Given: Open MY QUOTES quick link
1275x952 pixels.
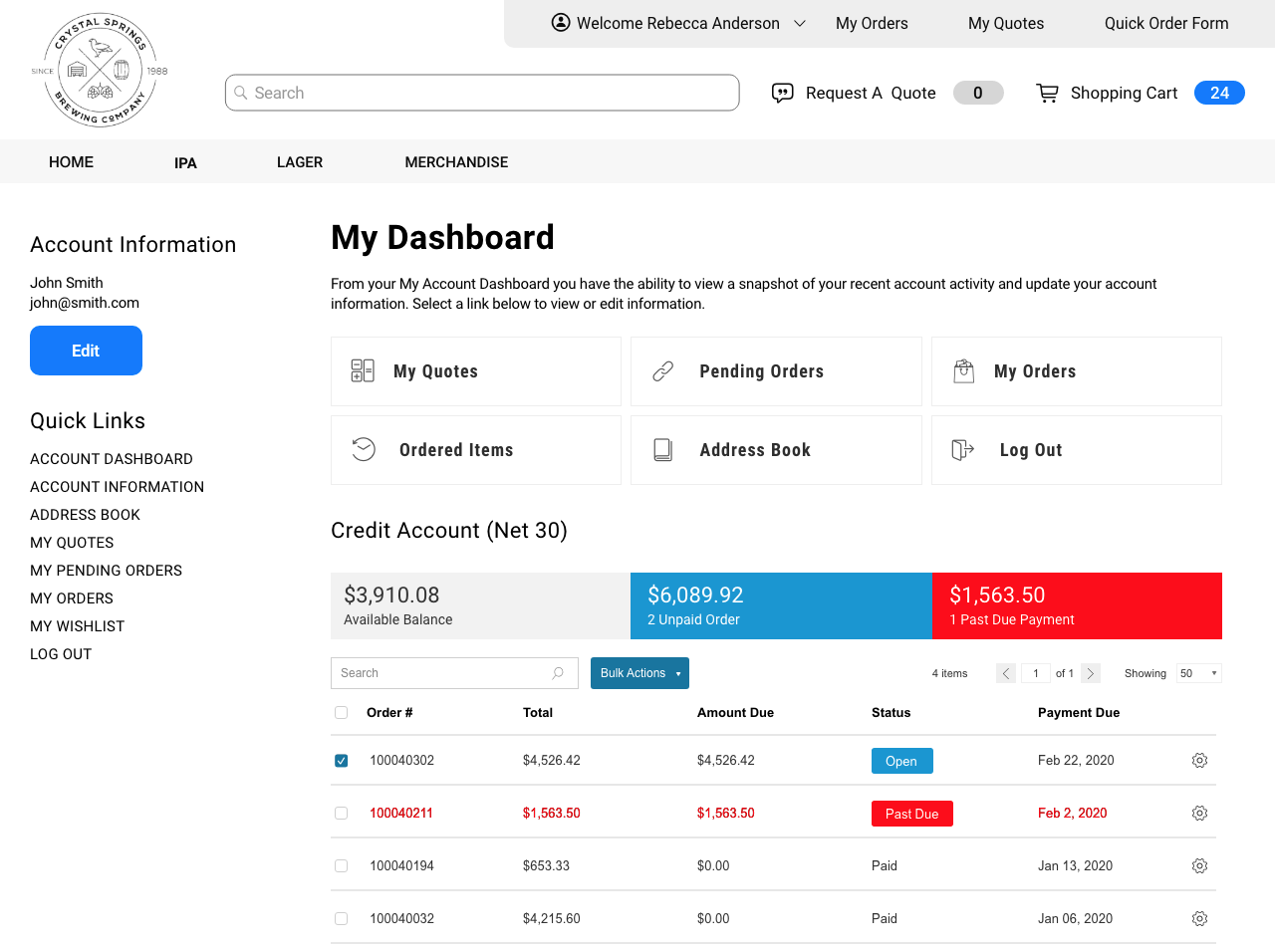Looking at the screenshot, I should [x=72, y=543].
